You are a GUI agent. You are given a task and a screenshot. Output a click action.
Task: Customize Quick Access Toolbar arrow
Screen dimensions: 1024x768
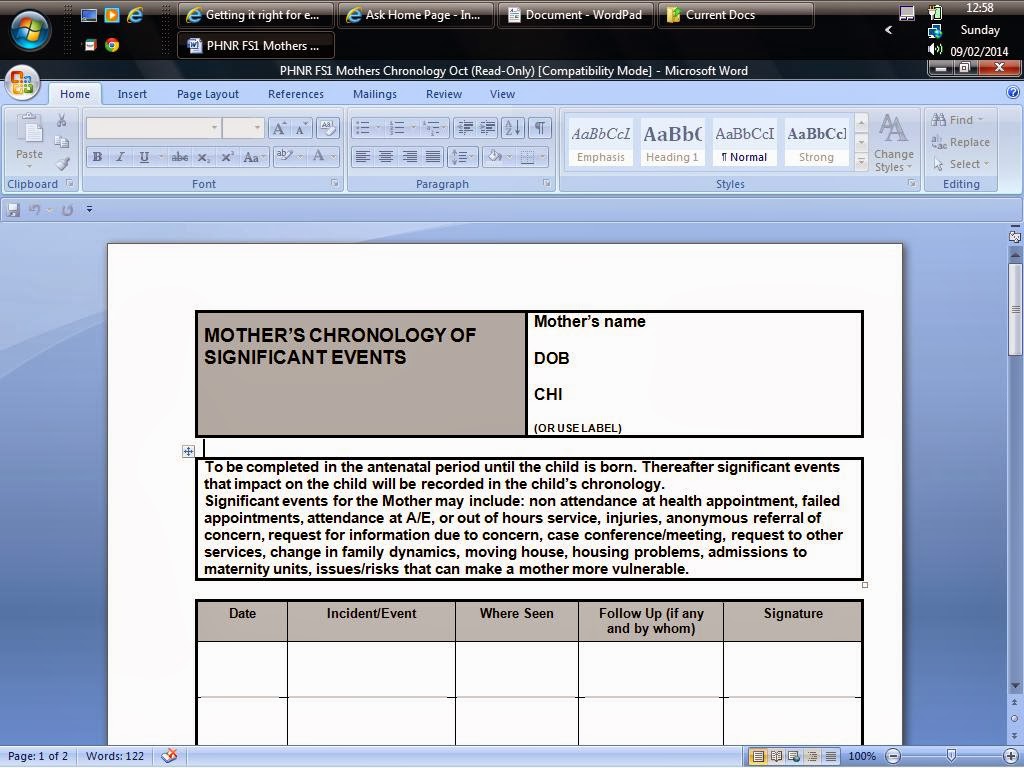click(x=89, y=210)
